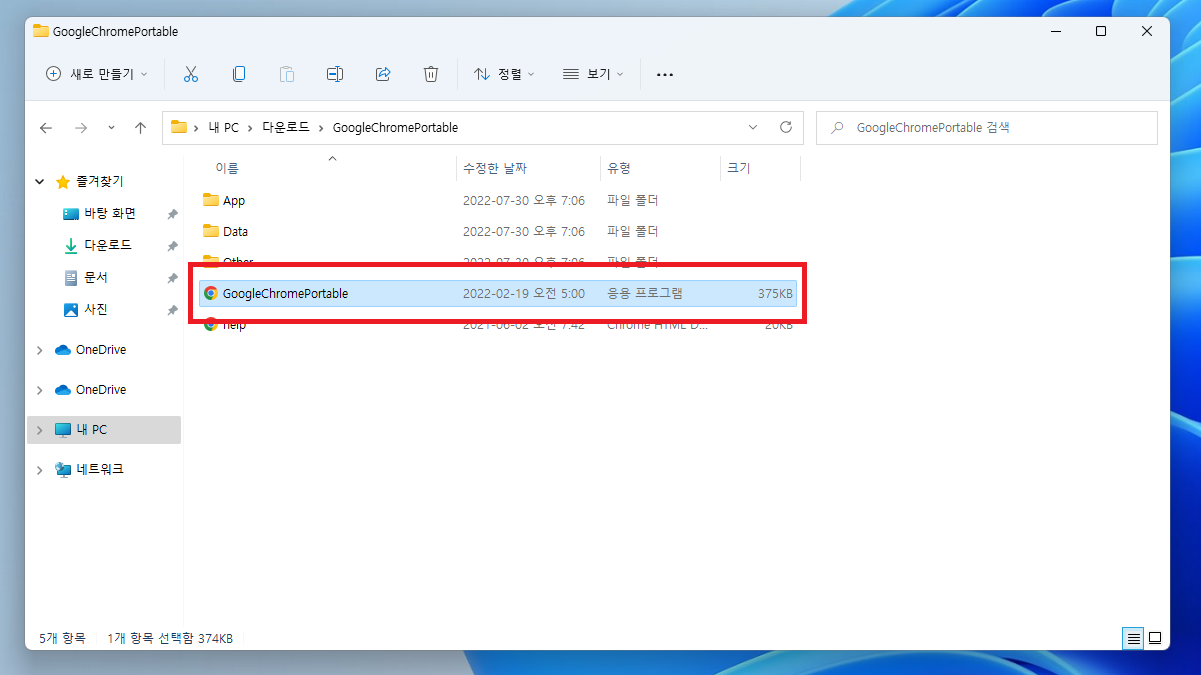Click the Data folder icon
Image resolution: width=1201 pixels, height=675 pixels.
[210, 231]
